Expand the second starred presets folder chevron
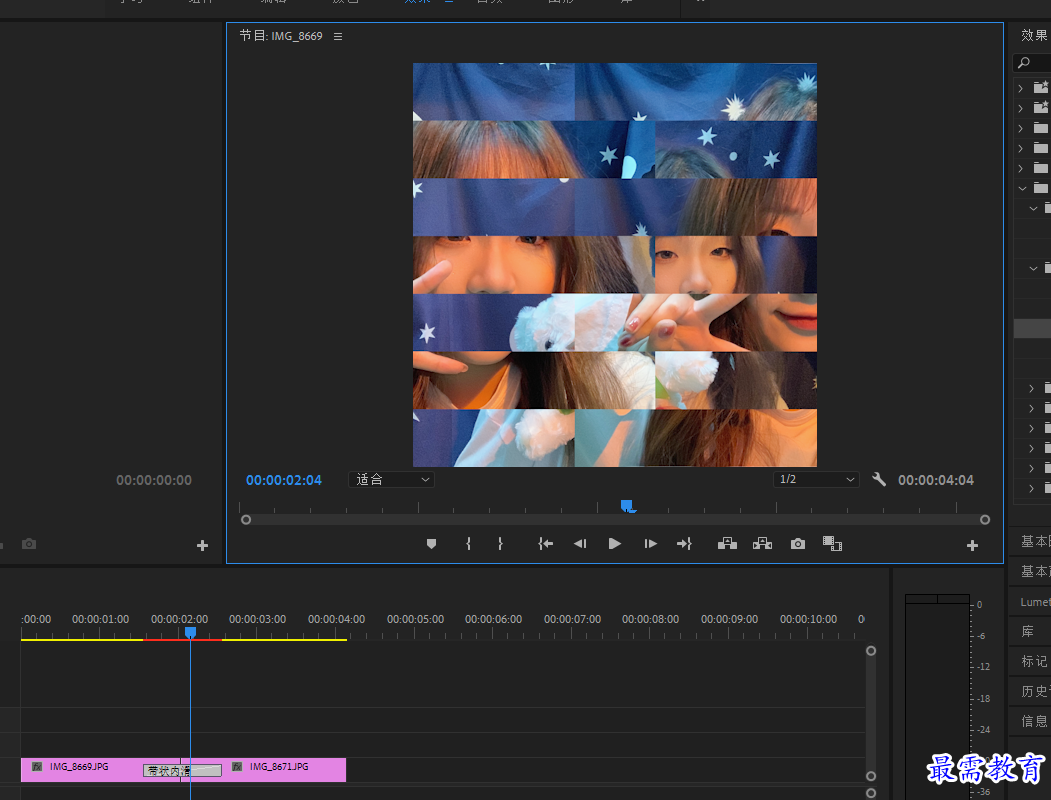The height and width of the screenshot is (800, 1051). click(x=1021, y=108)
